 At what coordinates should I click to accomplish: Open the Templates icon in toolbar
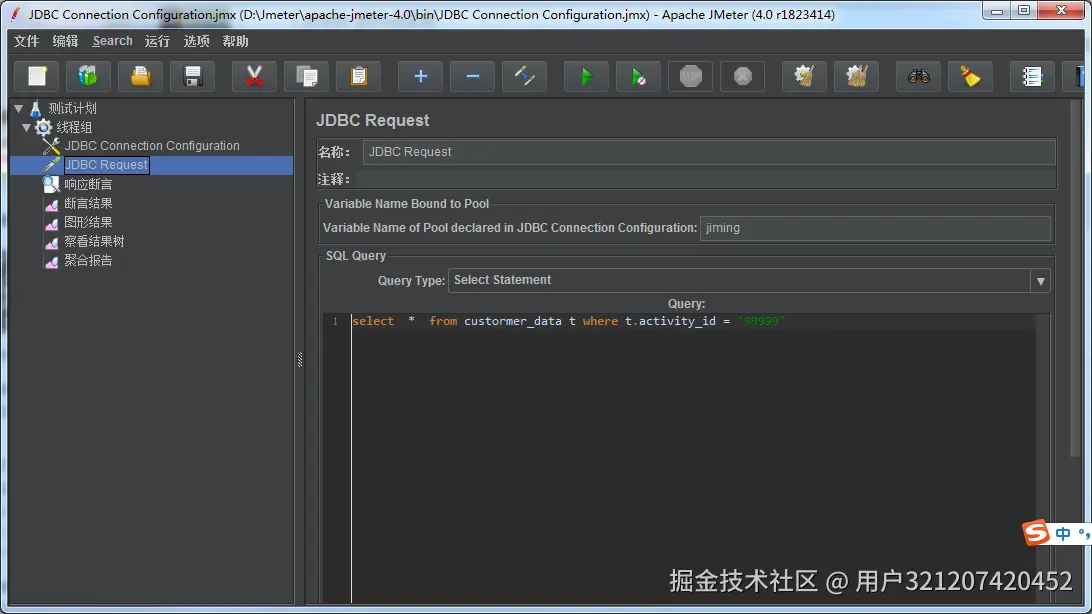pos(88,76)
